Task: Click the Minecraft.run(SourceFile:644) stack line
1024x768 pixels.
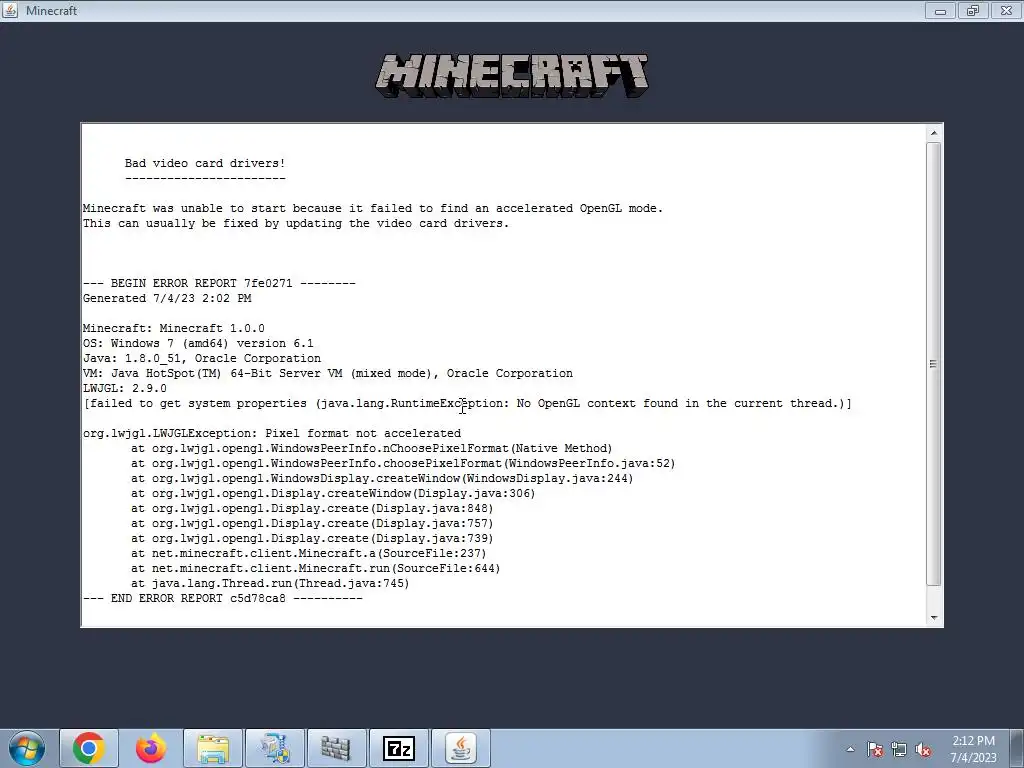Action: pos(315,569)
